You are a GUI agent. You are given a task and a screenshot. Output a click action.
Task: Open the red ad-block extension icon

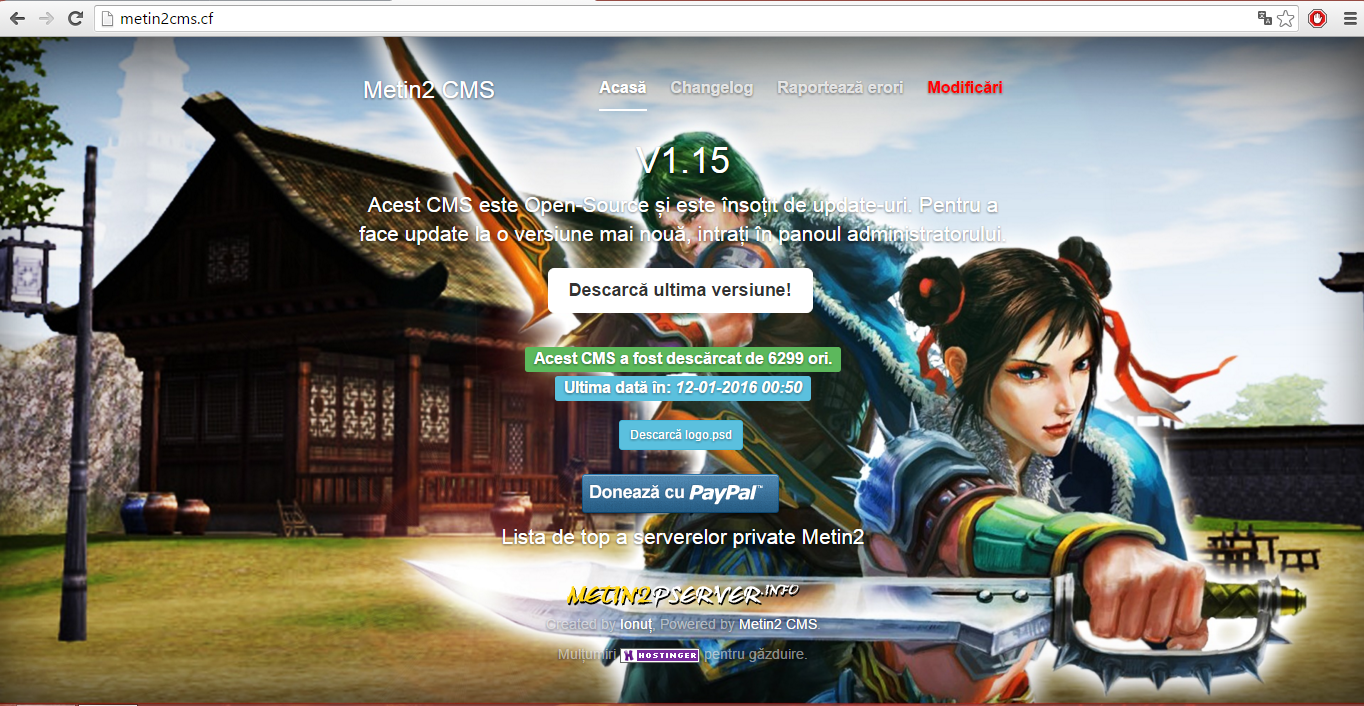(1317, 18)
